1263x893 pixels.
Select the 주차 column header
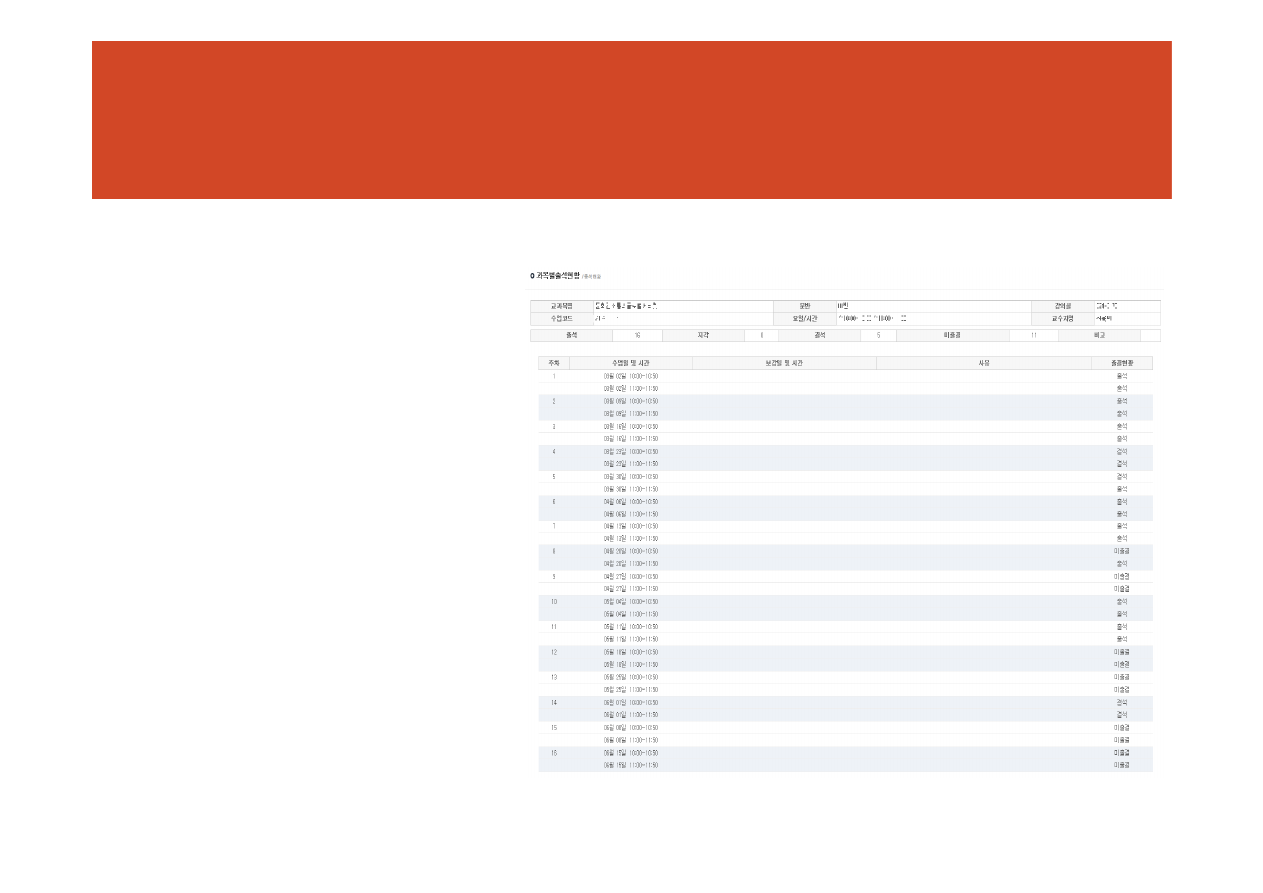coord(553,363)
